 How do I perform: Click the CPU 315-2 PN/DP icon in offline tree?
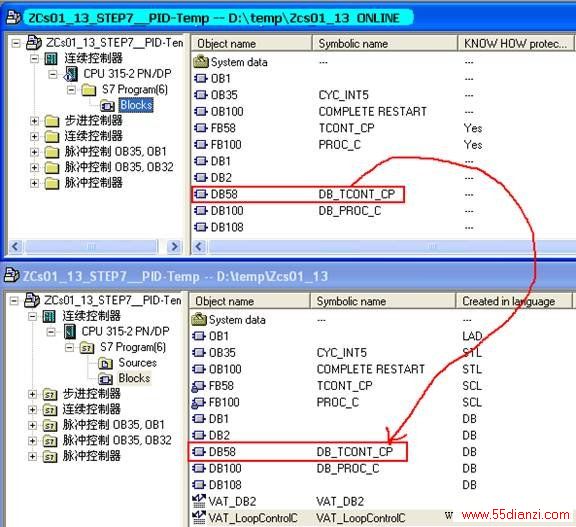(70, 331)
